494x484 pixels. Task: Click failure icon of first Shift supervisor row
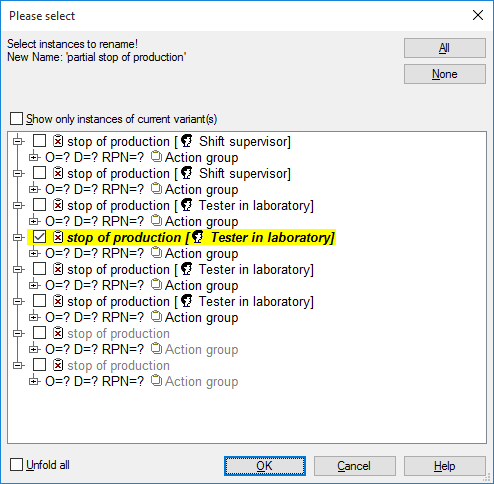click(58, 141)
